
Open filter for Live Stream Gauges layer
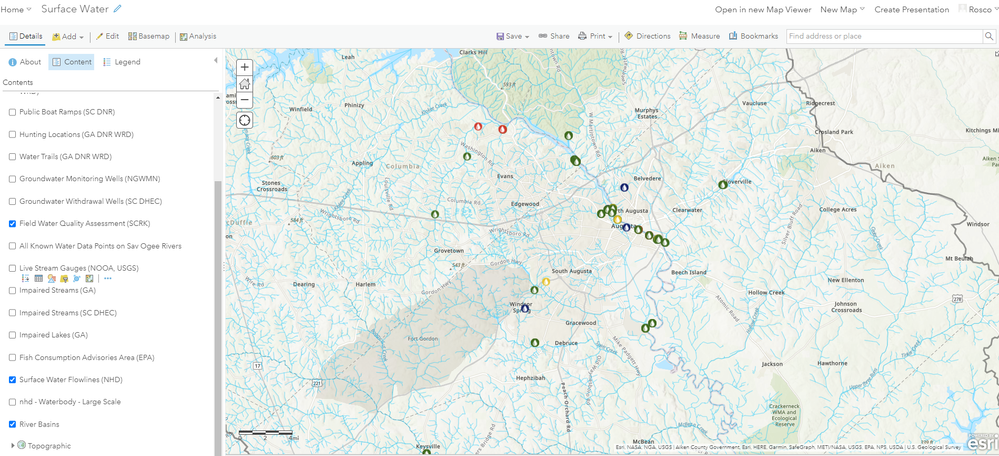click(x=64, y=278)
